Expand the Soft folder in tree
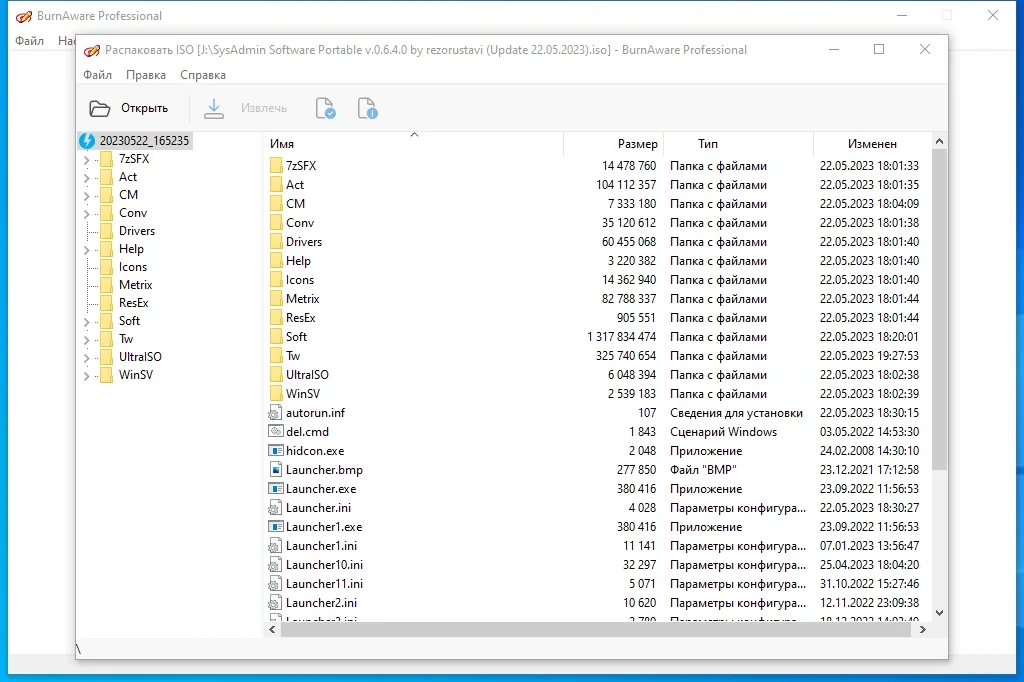 tap(86, 321)
